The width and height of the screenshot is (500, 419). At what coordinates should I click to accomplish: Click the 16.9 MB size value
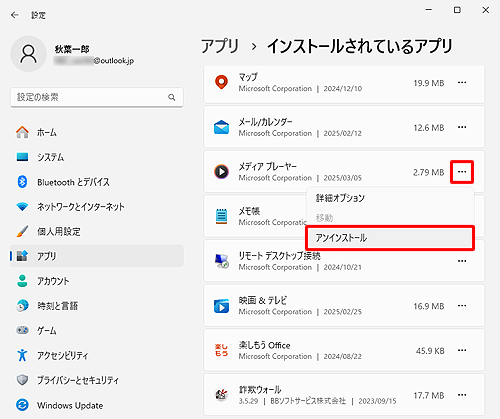tap(429, 306)
